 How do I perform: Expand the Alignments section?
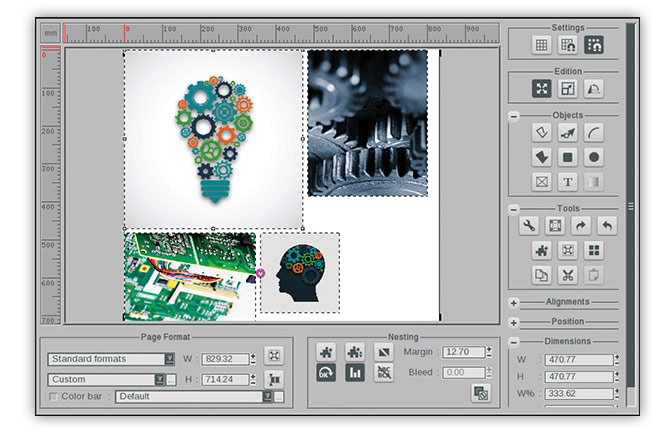(x=514, y=302)
